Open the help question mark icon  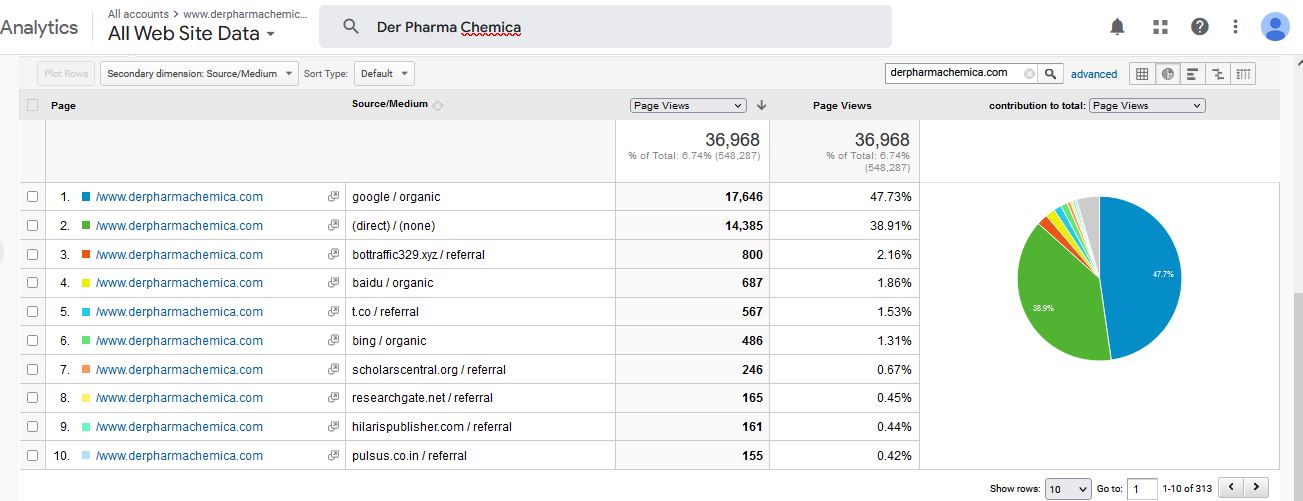pyautogui.click(x=1200, y=27)
